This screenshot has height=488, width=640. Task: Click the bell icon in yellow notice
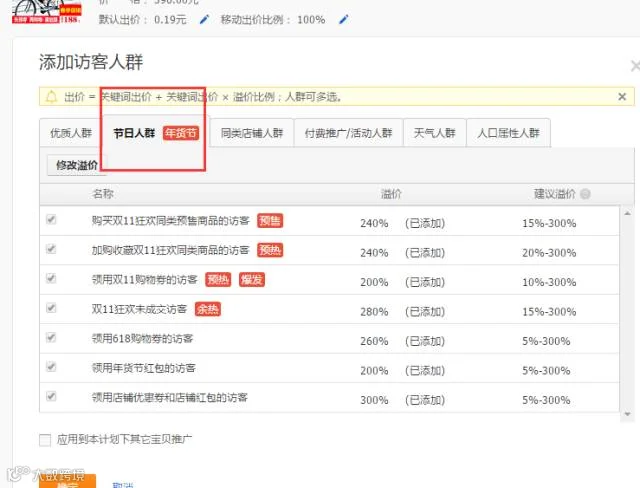click(51, 97)
